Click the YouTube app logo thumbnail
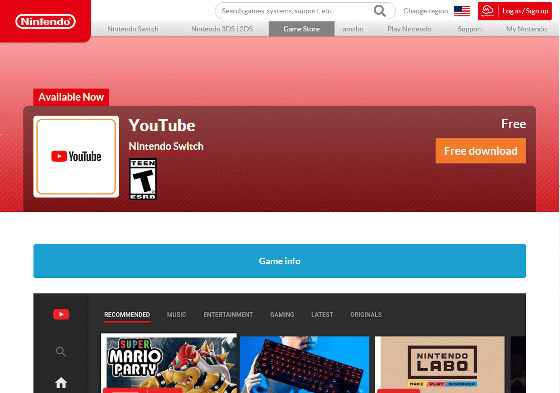Screen dimensions: 560x393 click(76, 156)
